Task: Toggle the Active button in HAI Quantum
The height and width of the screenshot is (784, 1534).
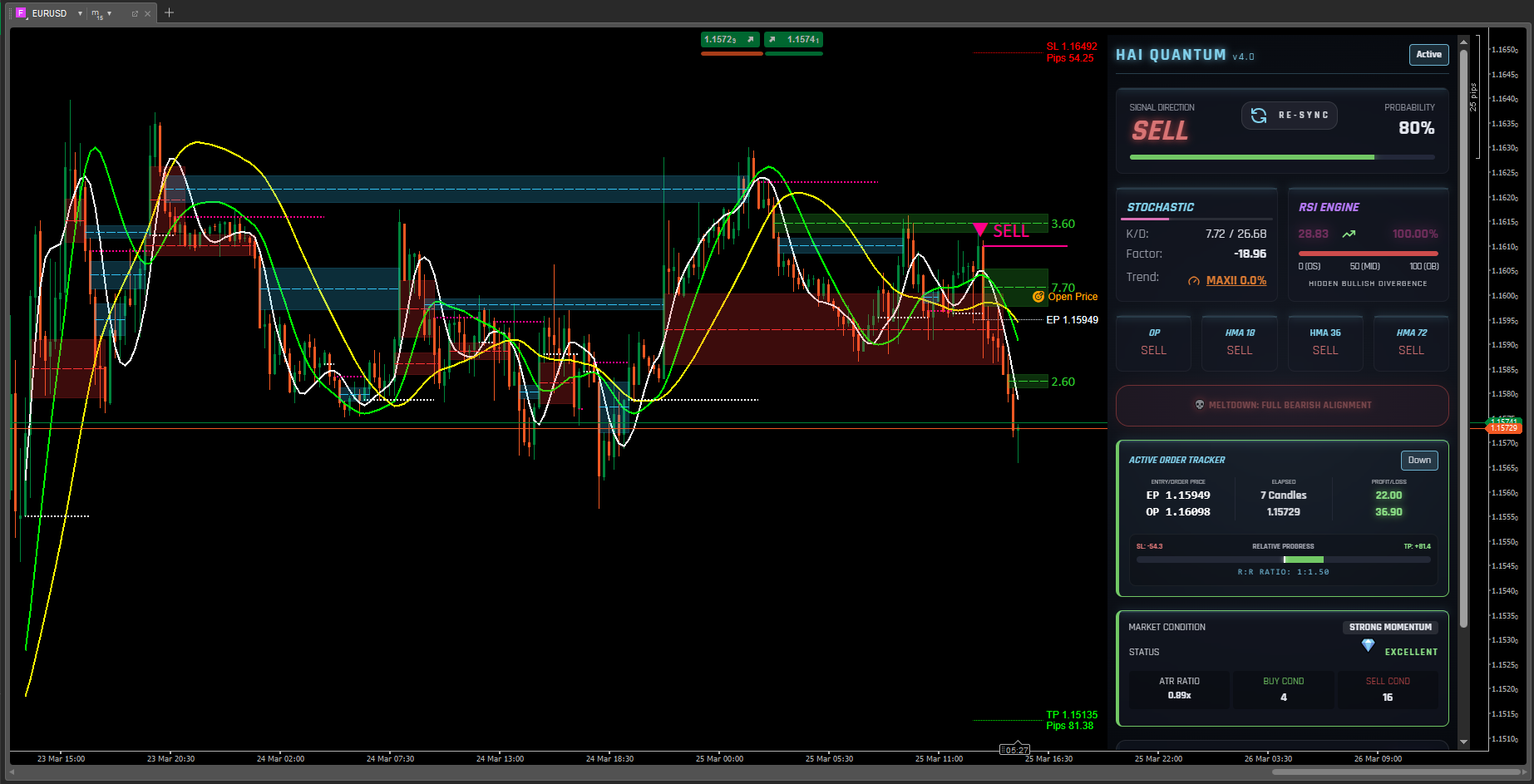Action: [1428, 55]
